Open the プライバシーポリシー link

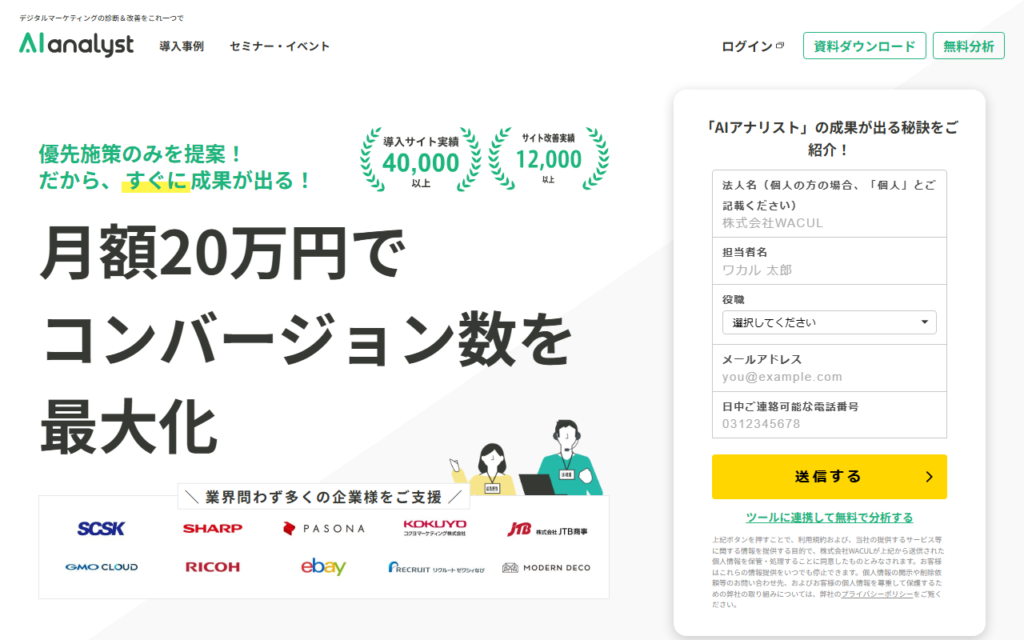click(877, 594)
